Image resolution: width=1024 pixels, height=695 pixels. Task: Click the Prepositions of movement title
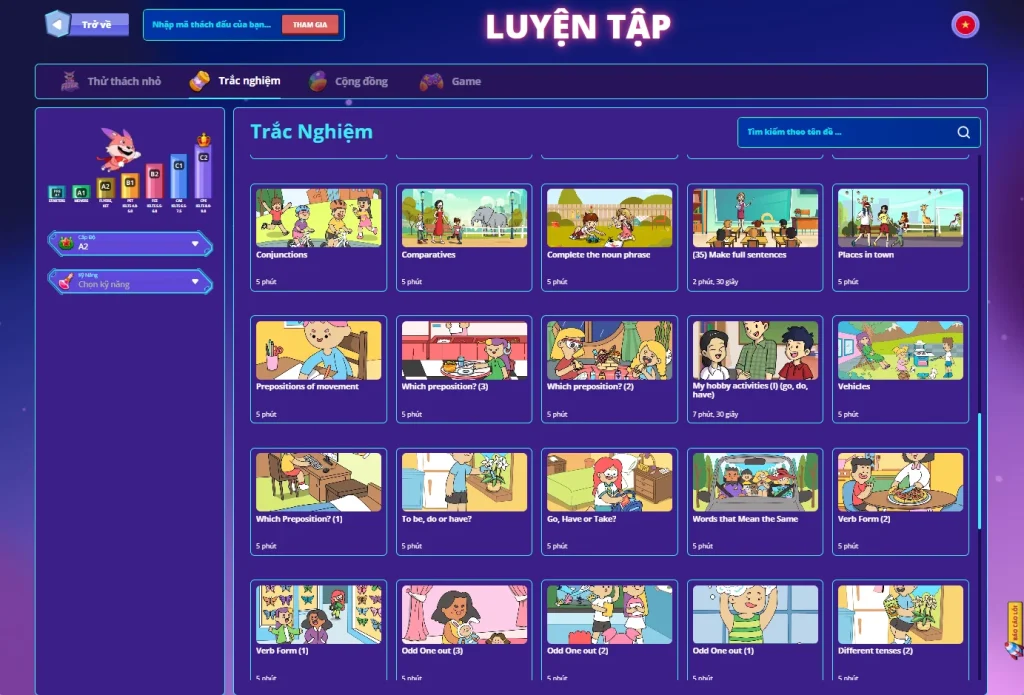click(308, 387)
